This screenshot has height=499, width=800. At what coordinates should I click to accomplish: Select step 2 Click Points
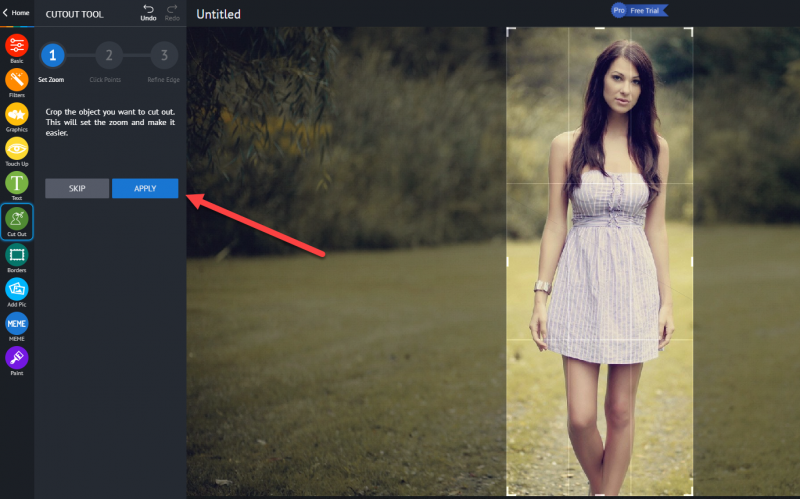pyautogui.click(x=109, y=55)
